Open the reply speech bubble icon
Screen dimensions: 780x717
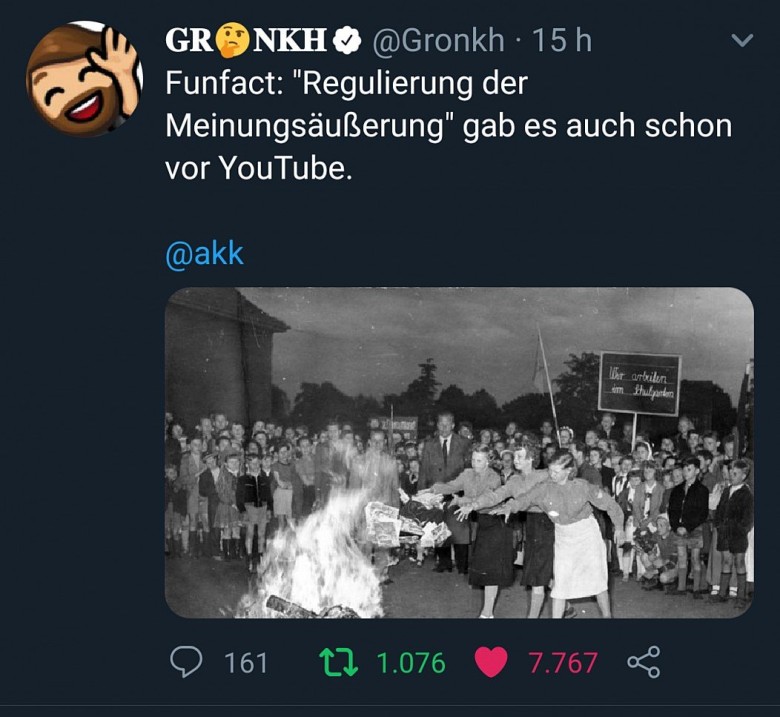[x=186, y=662]
